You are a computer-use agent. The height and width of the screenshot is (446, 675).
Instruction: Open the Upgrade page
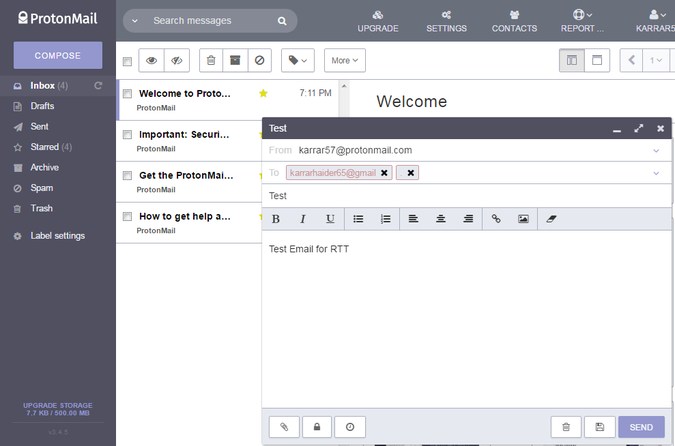(378, 22)
